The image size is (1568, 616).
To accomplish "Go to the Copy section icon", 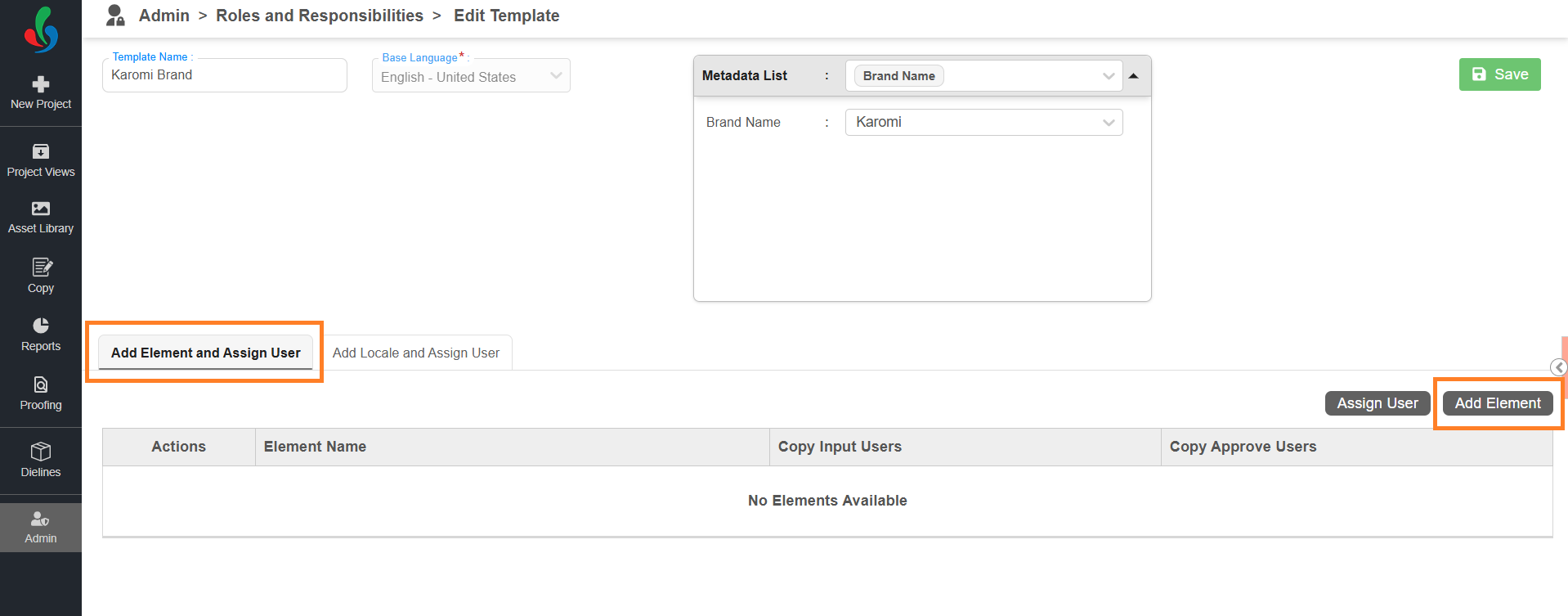I will pyautogui.click(x=41, y=268).
